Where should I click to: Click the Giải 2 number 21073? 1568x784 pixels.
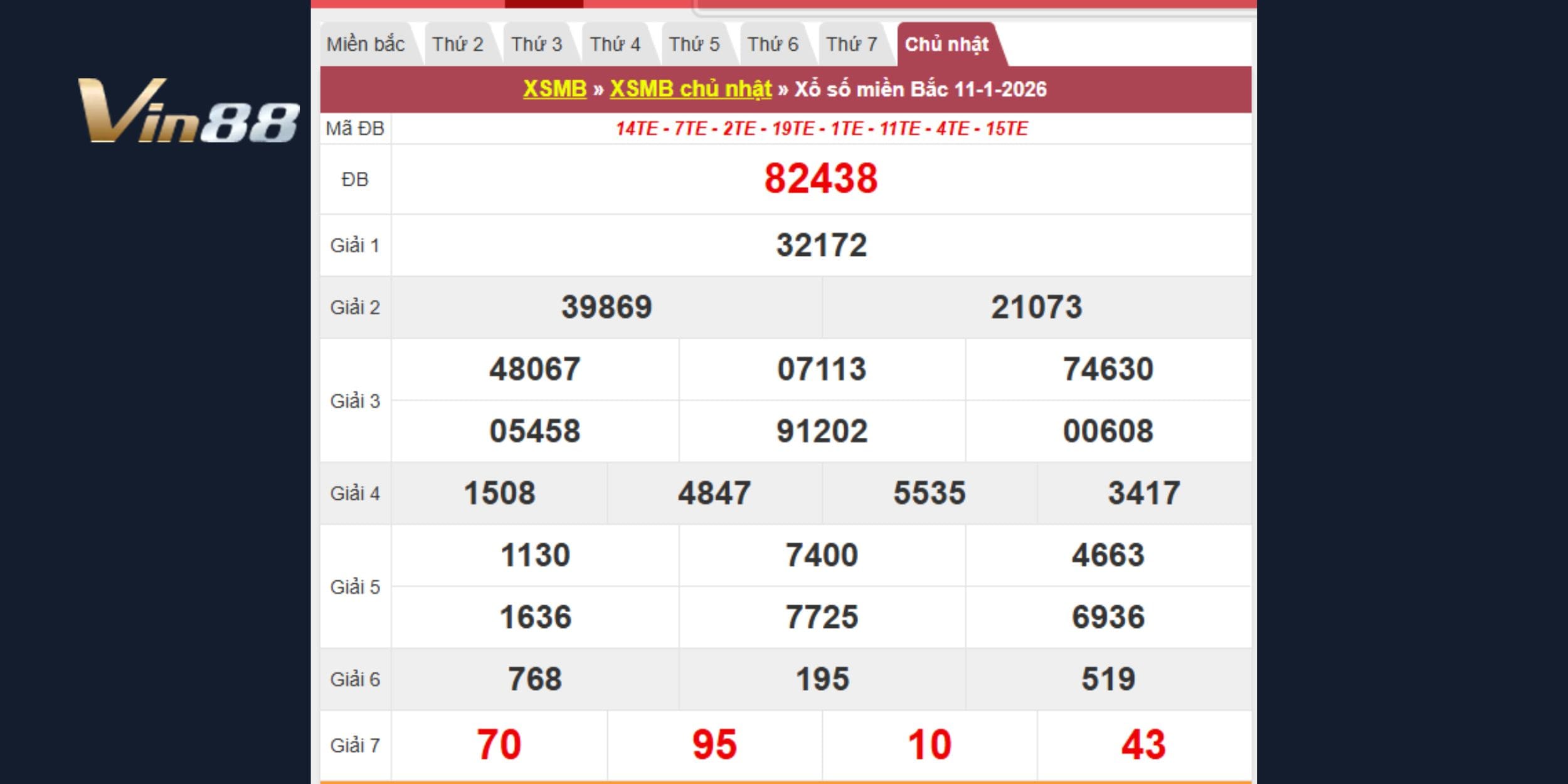click(1036, 307)
